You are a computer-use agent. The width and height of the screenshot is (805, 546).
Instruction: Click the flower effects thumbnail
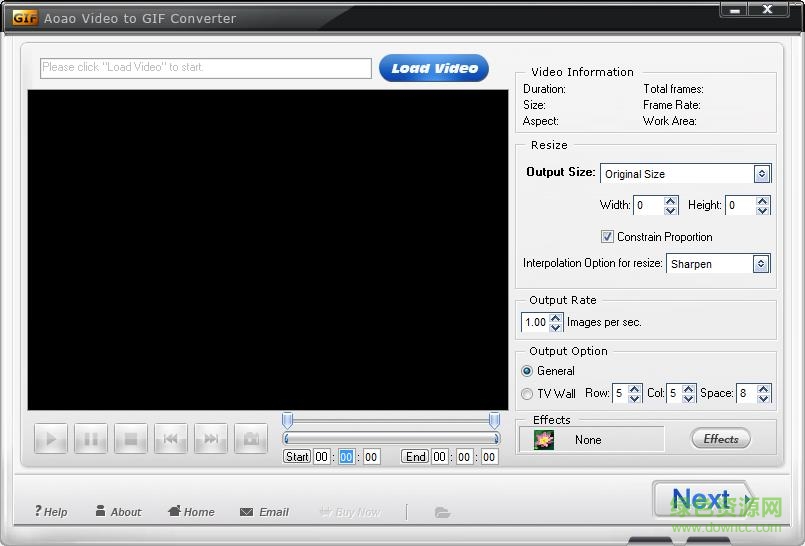(544, 440)
